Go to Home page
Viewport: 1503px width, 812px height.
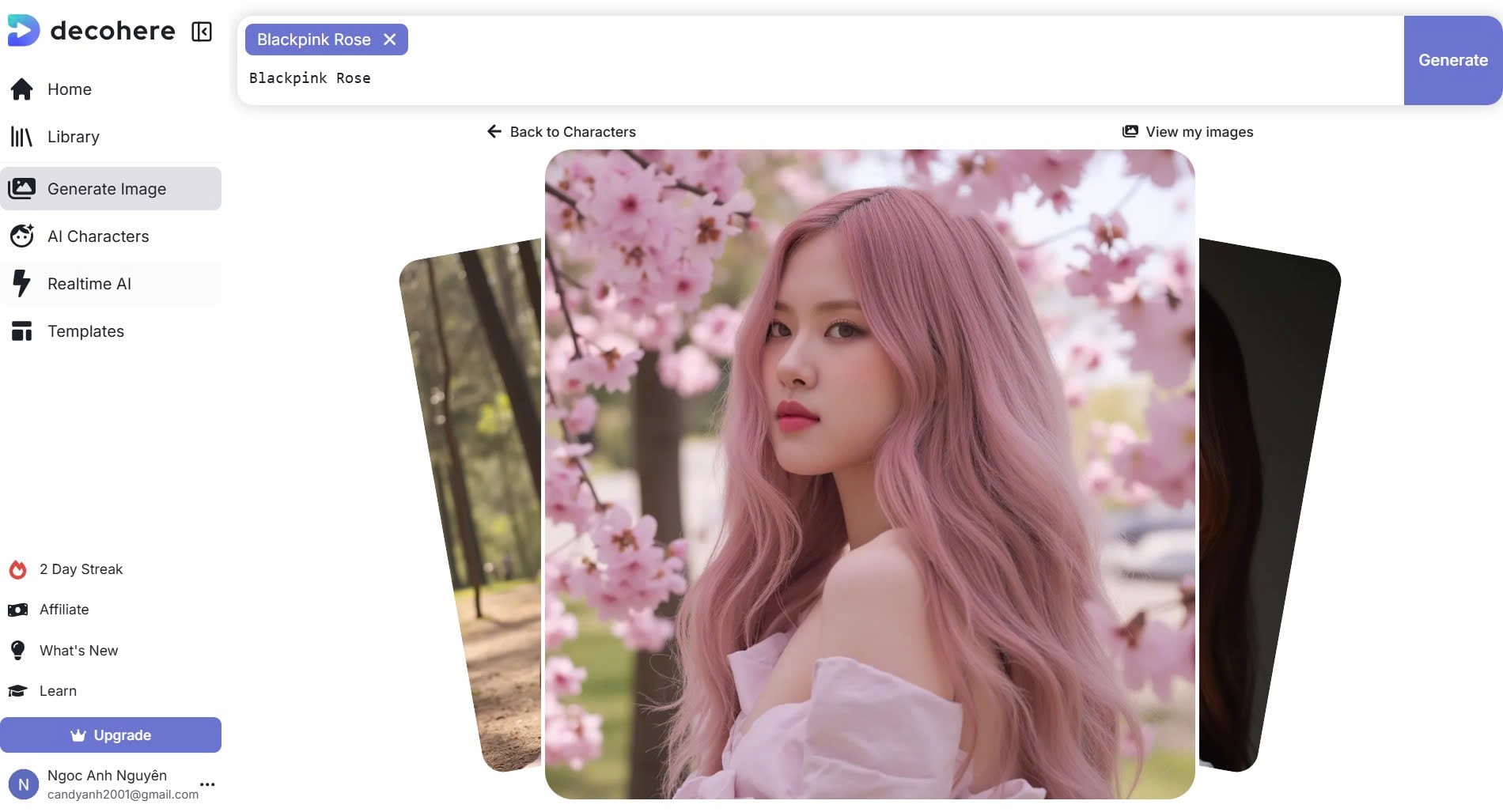(111, 89)
